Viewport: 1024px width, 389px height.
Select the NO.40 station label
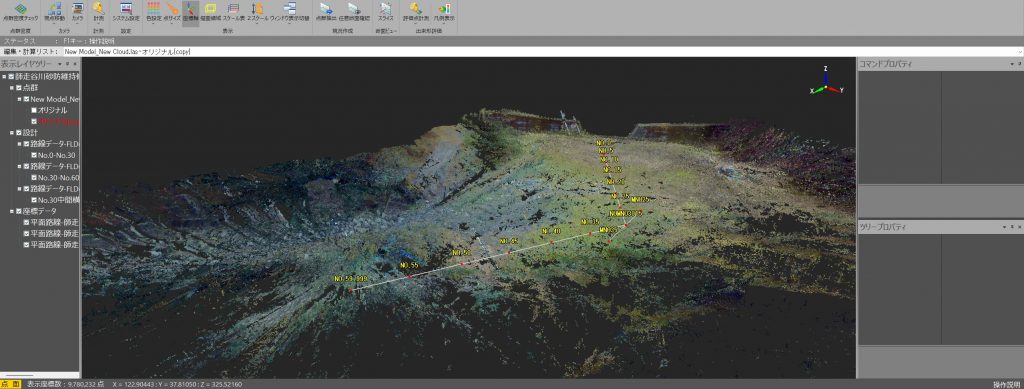551,231
